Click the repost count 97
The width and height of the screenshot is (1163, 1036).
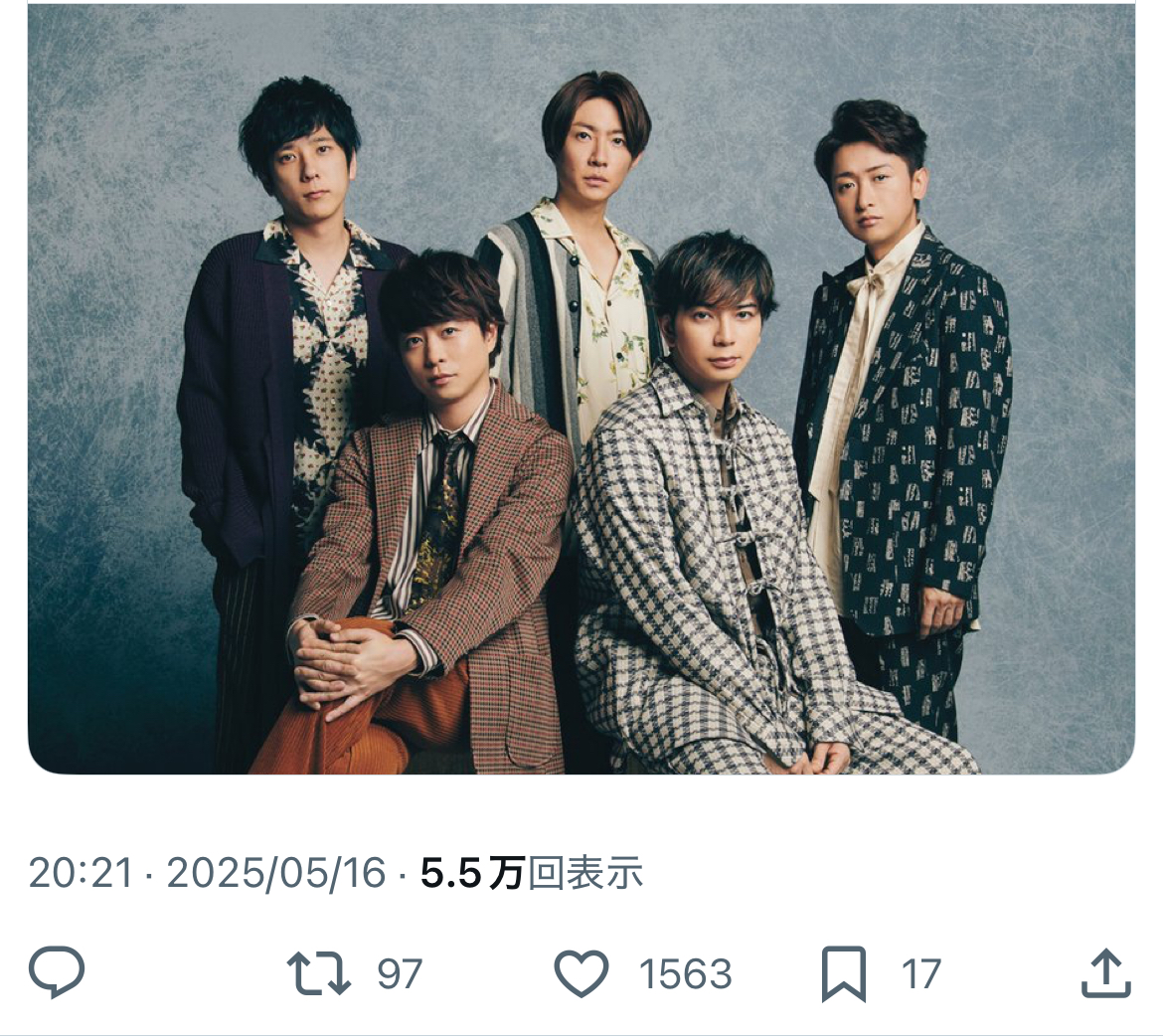399,973
